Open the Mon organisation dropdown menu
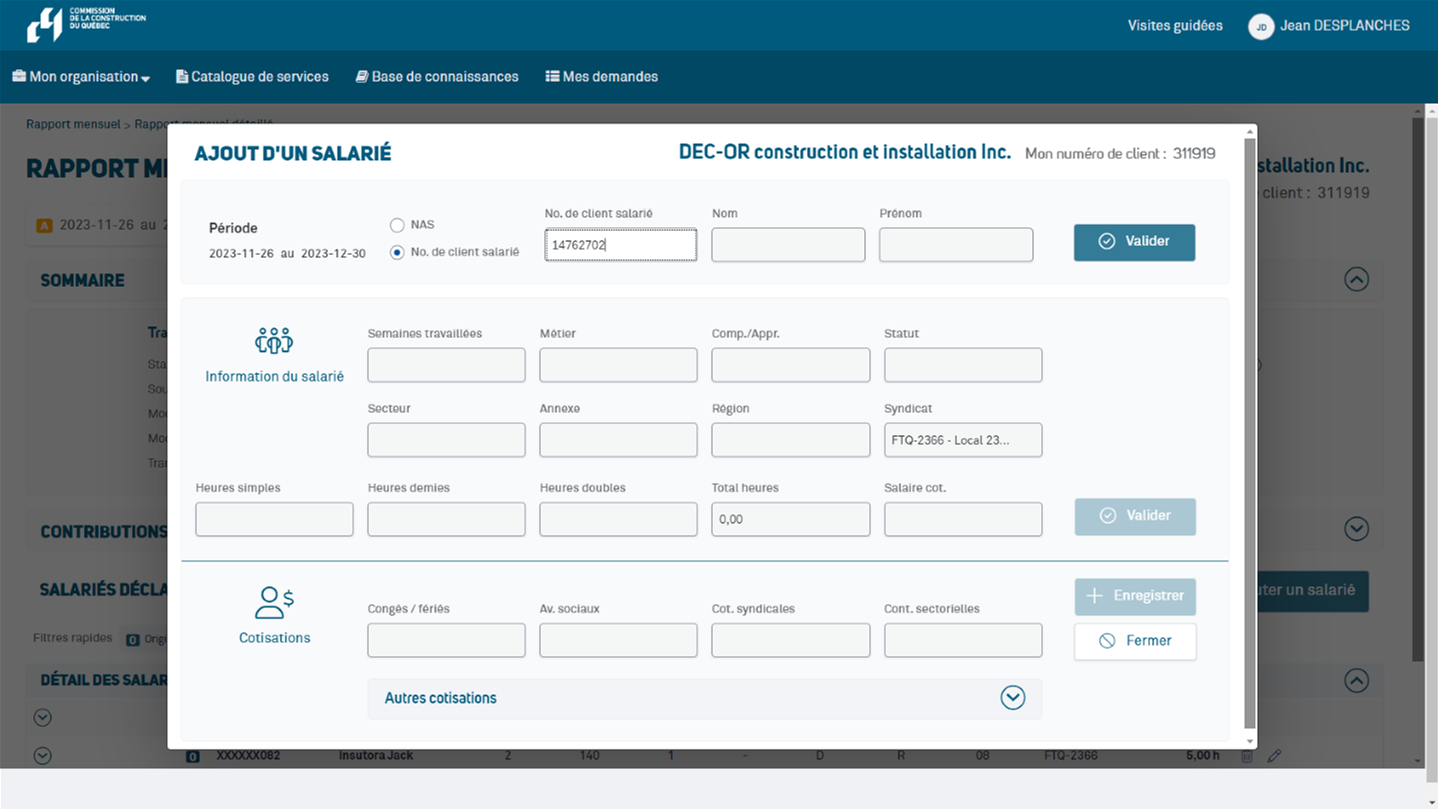This screenshot has width=1438, height=809. [81, 77]
